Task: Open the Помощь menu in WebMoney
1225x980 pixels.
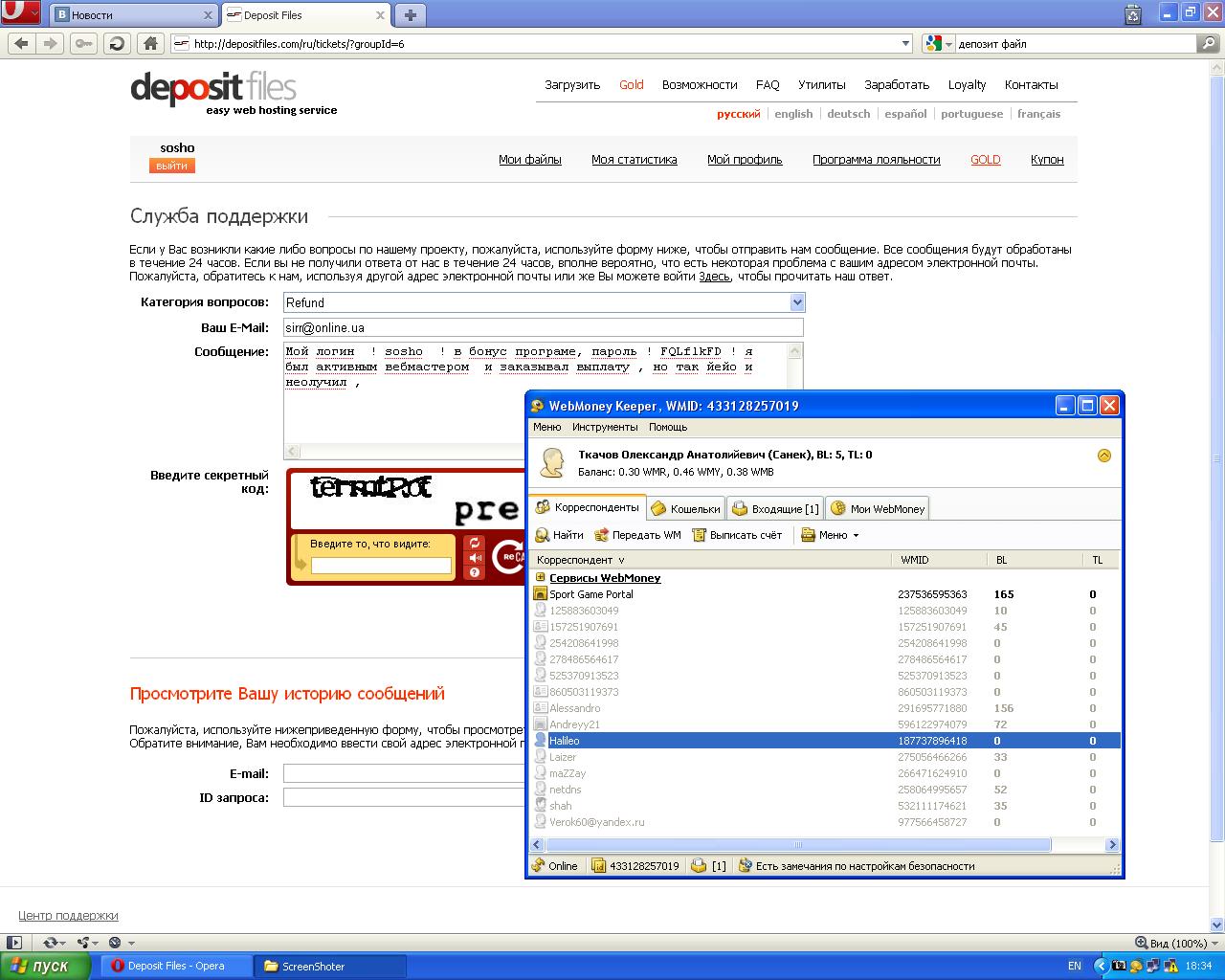Action: (668, 427)
